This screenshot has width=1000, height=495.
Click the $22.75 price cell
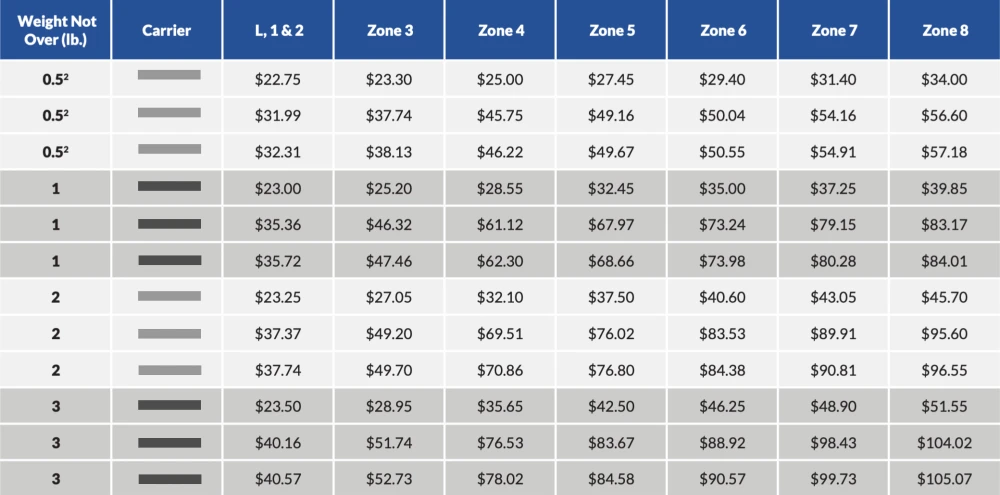click(277, 80)
